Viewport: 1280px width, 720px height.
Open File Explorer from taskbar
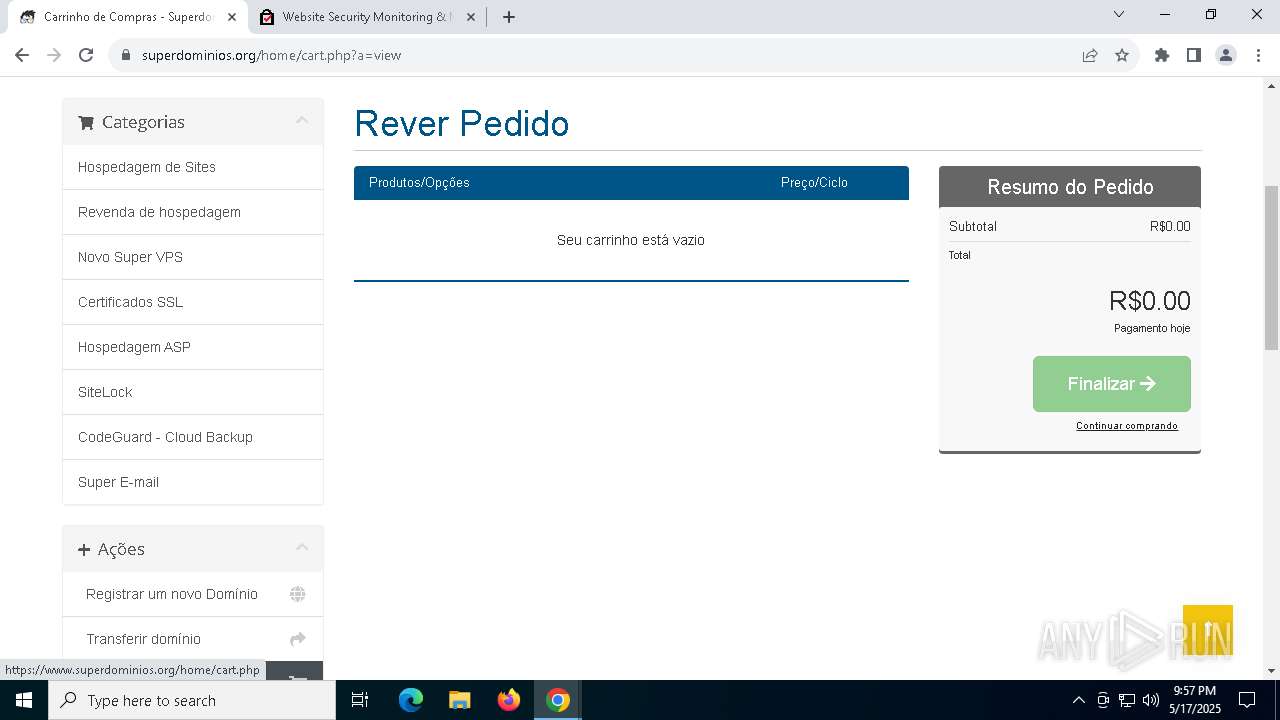pyautogui.click(x=460, y=700)
